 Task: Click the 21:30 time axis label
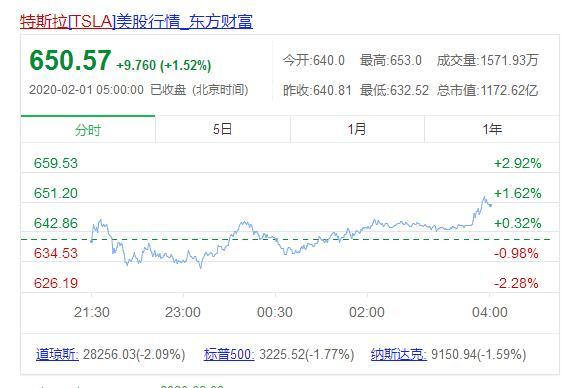coord(92,312)
